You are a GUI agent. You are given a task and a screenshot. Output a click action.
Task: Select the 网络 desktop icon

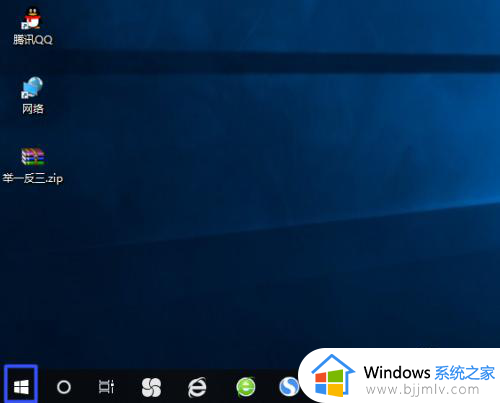tap(32, 88)
